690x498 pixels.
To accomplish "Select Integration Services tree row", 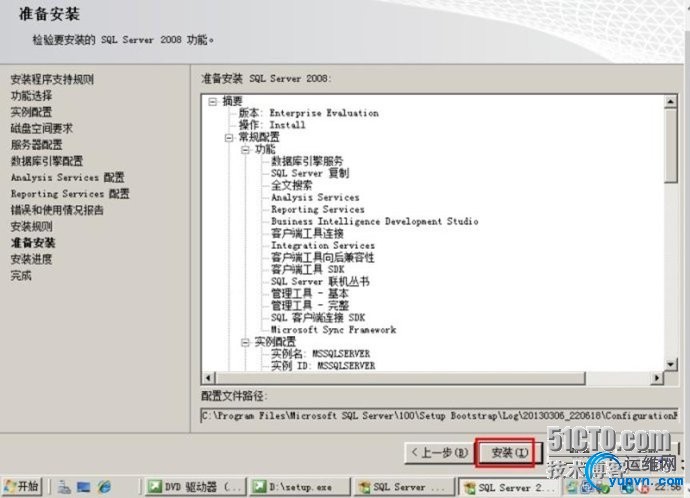I will 323,245.
